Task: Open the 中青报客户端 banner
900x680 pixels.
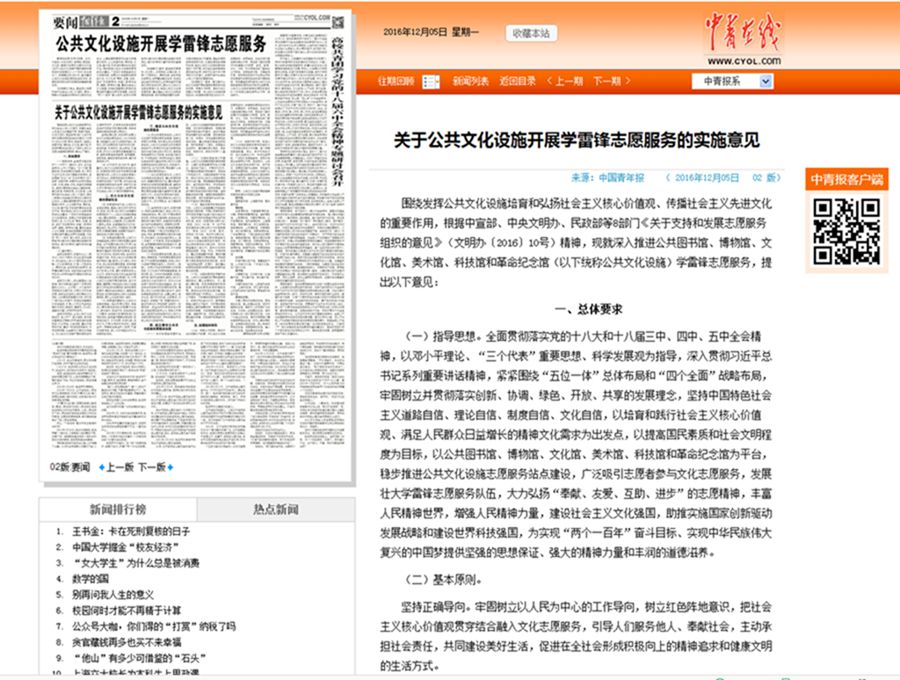Action: [847, 180]
